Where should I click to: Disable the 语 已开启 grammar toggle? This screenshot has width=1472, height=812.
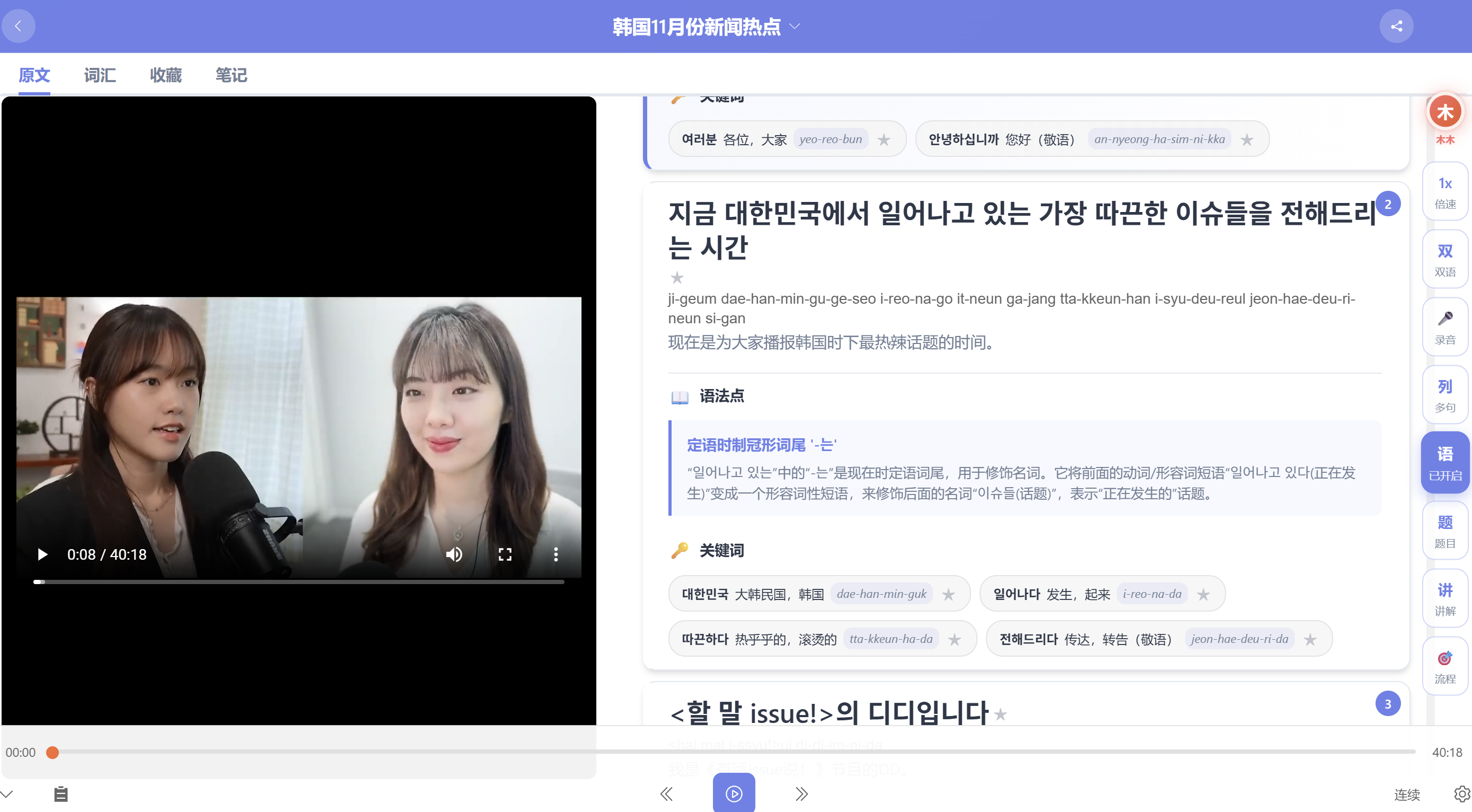click(x=1444, y=463)
